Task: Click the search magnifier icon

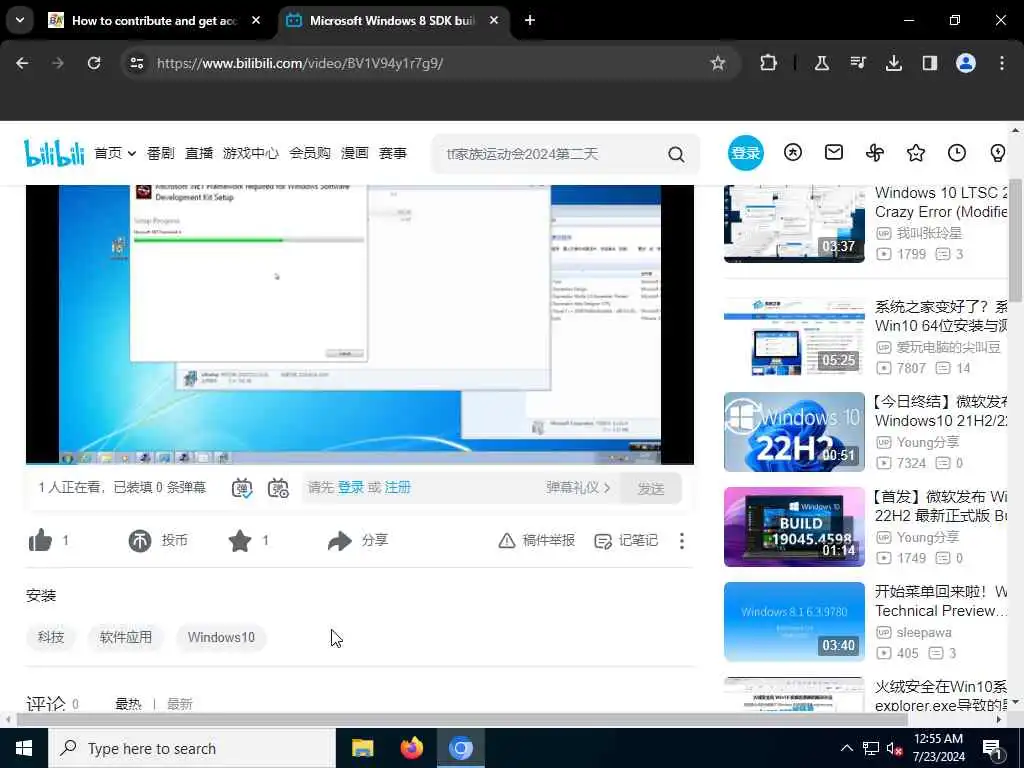Action: coord(677,154)
